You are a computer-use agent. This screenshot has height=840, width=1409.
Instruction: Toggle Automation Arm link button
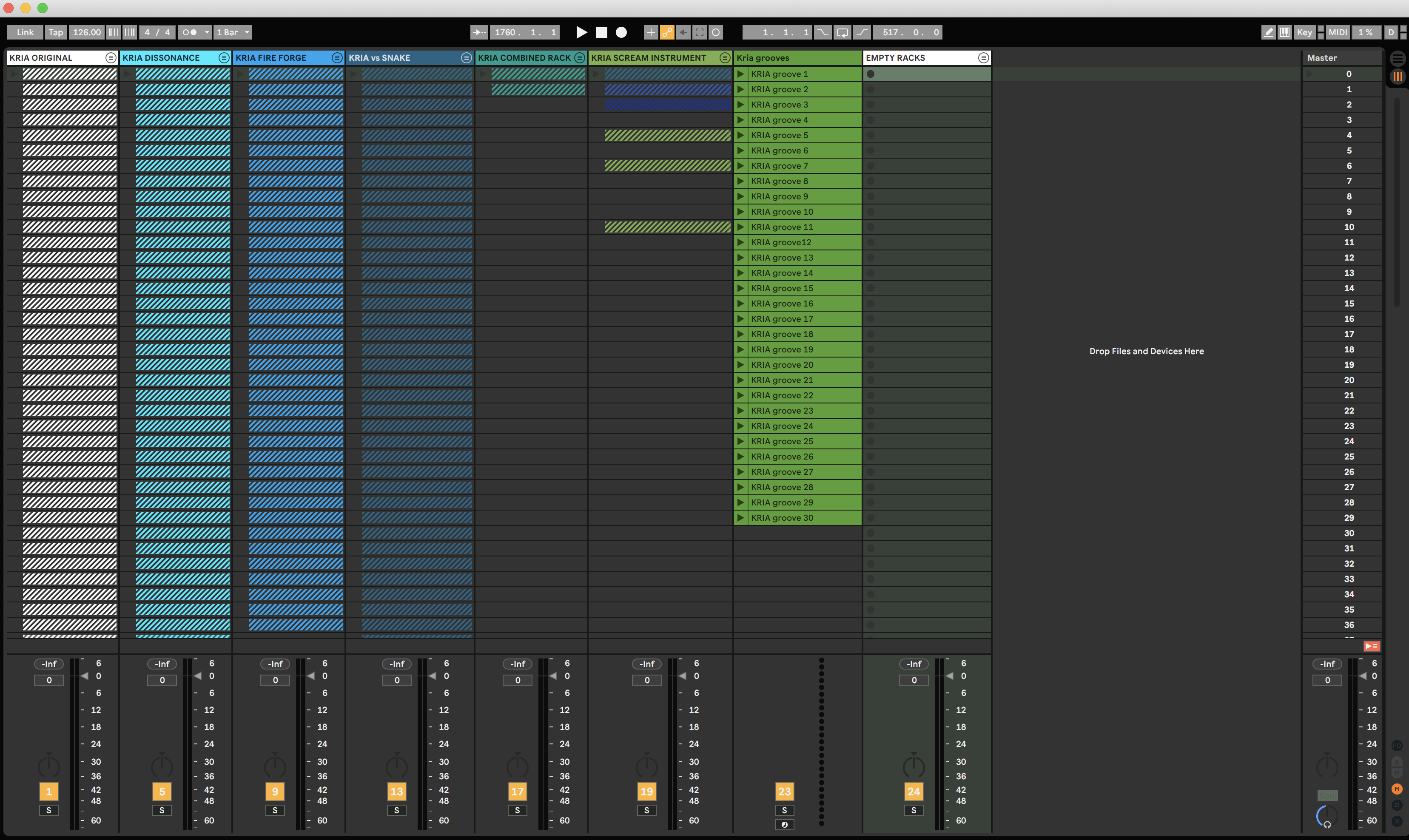pos(667,32)
